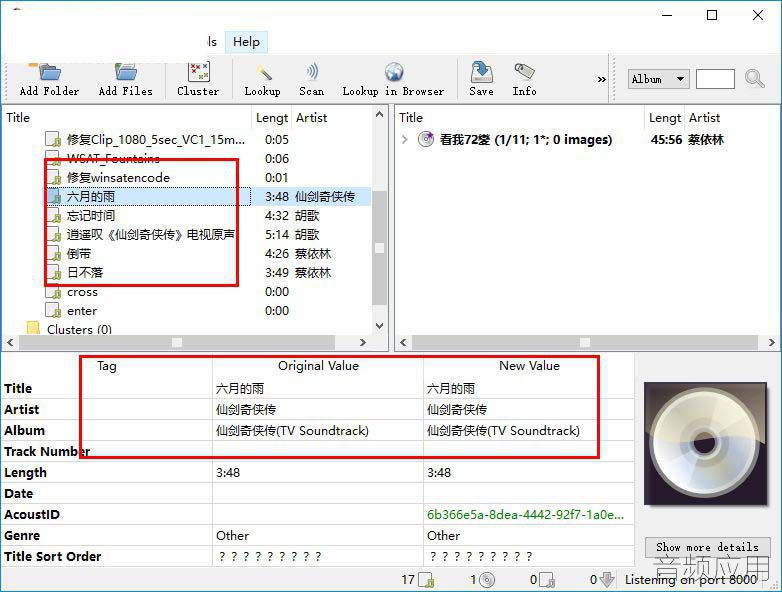The width and height of the screenshot is (782, 592).
Task: Click the pending files status icon
Action: [x=547, y=580]
